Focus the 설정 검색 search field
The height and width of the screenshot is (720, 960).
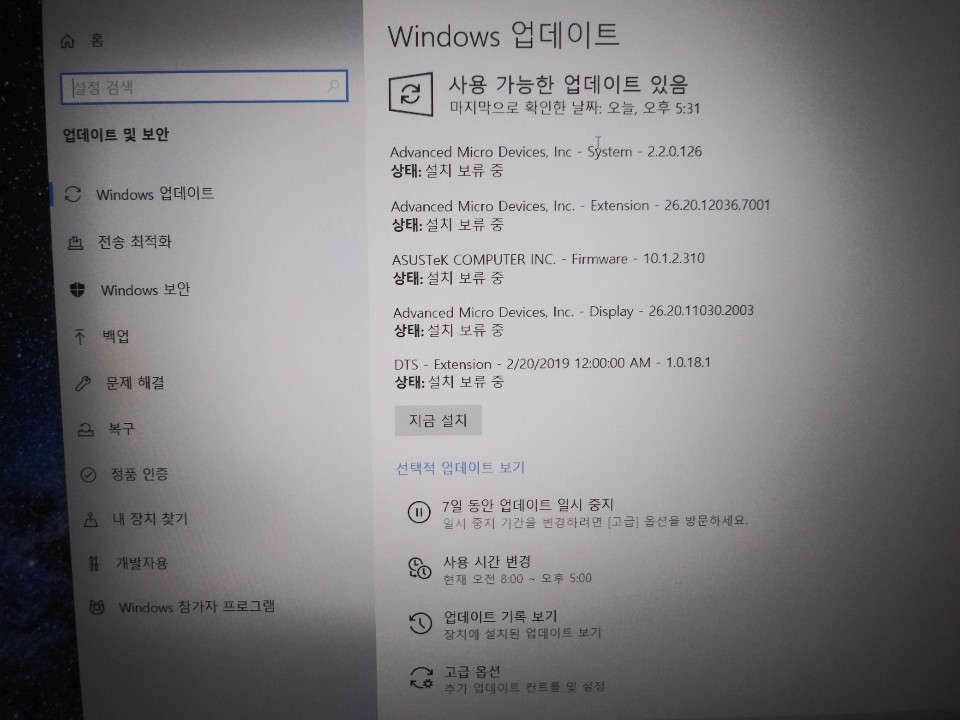204,86
